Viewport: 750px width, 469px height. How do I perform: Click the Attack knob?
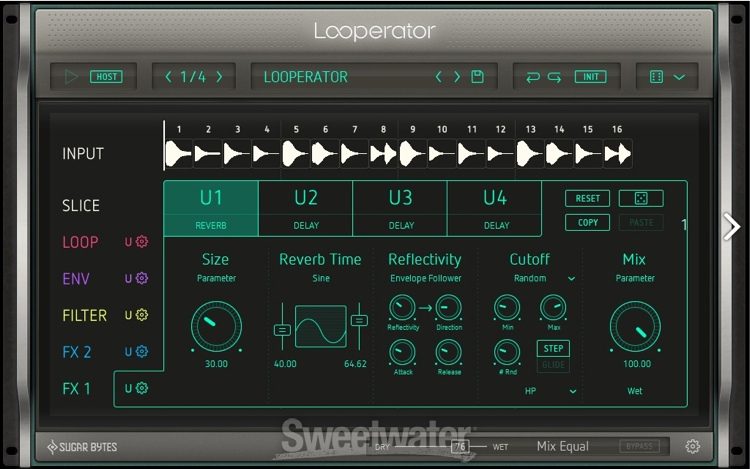point(402,353)
